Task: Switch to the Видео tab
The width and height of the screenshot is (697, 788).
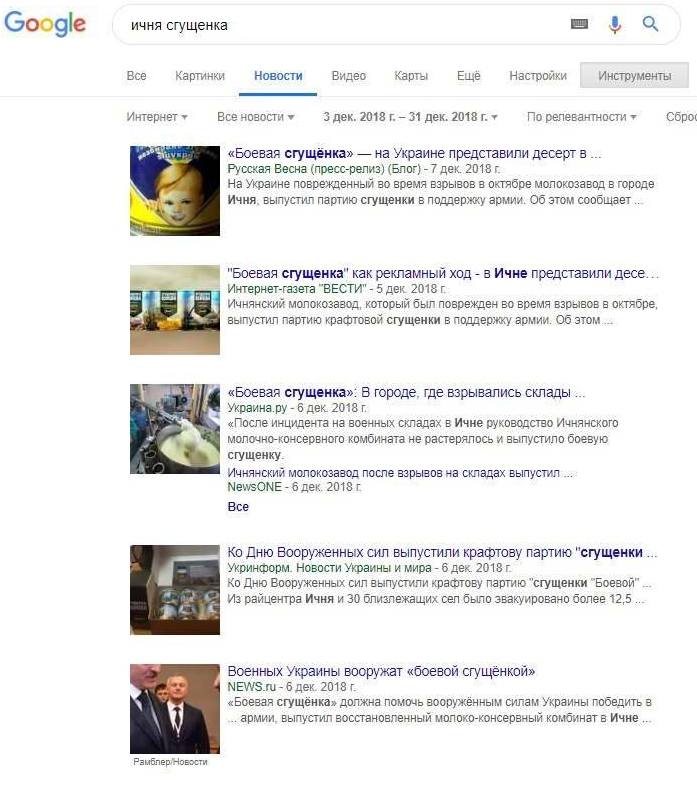Action: (x=348, y=76)
